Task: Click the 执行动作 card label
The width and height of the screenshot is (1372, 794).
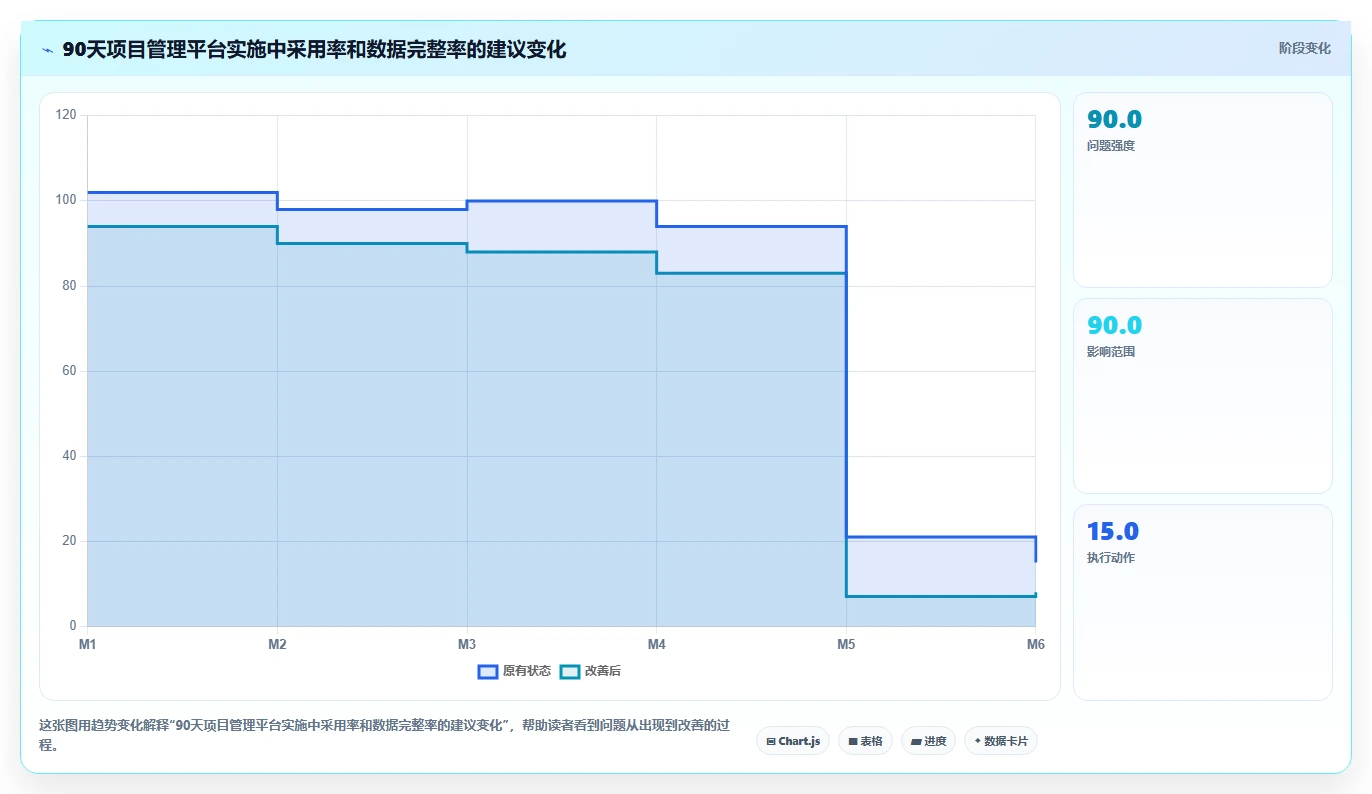Action: [x=1111, y=558]
